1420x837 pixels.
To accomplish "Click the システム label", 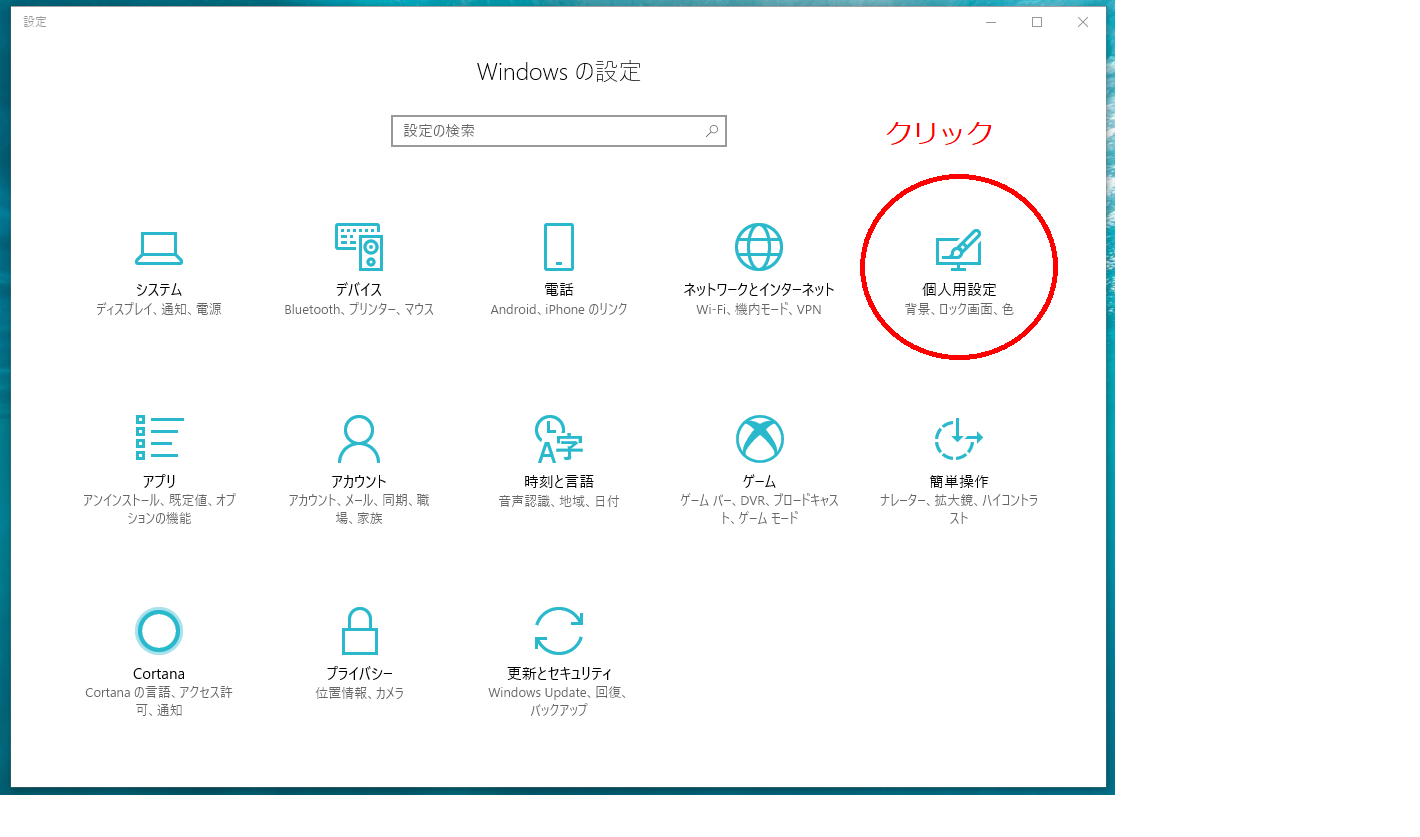I will point(159,289).
